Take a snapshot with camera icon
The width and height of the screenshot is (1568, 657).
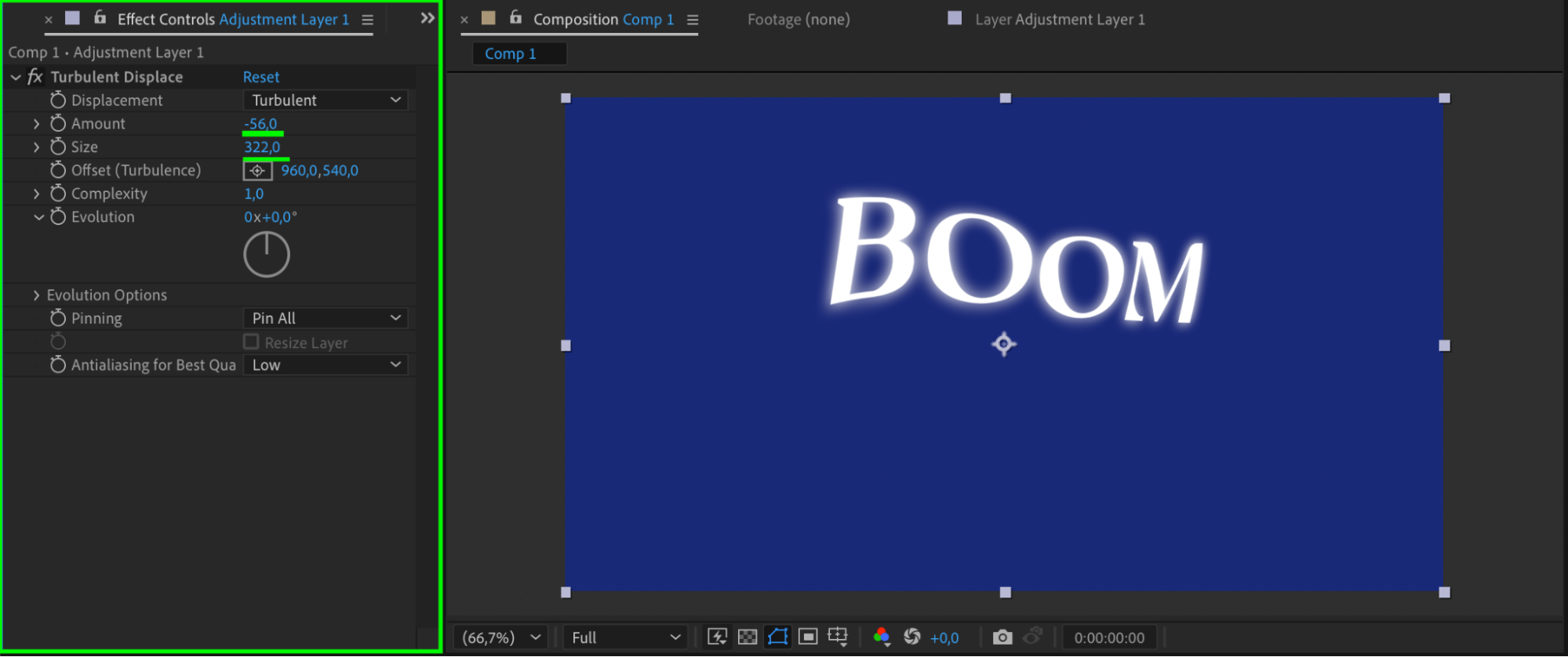tap(1002, 637)
